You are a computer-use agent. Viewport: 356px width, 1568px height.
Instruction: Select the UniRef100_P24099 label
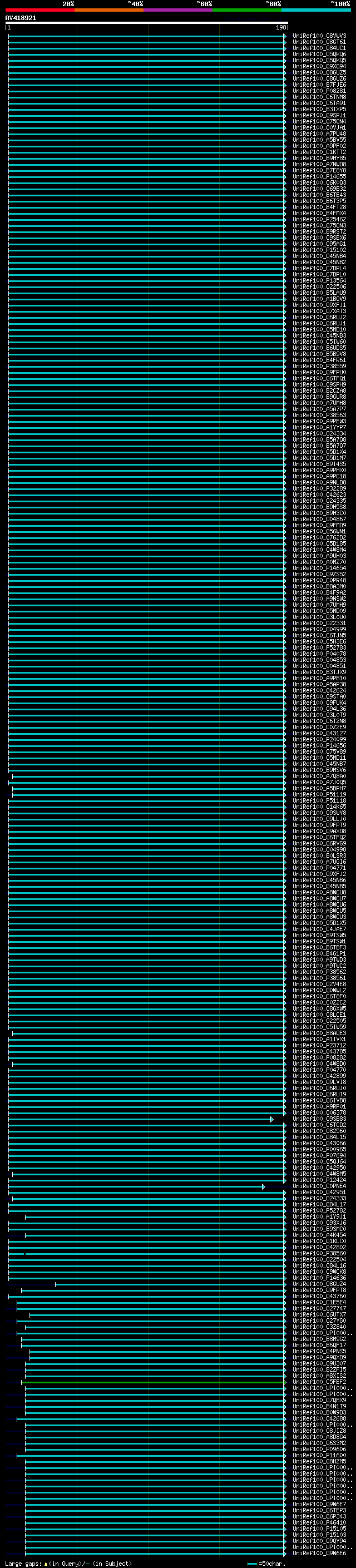click(319, 740)
